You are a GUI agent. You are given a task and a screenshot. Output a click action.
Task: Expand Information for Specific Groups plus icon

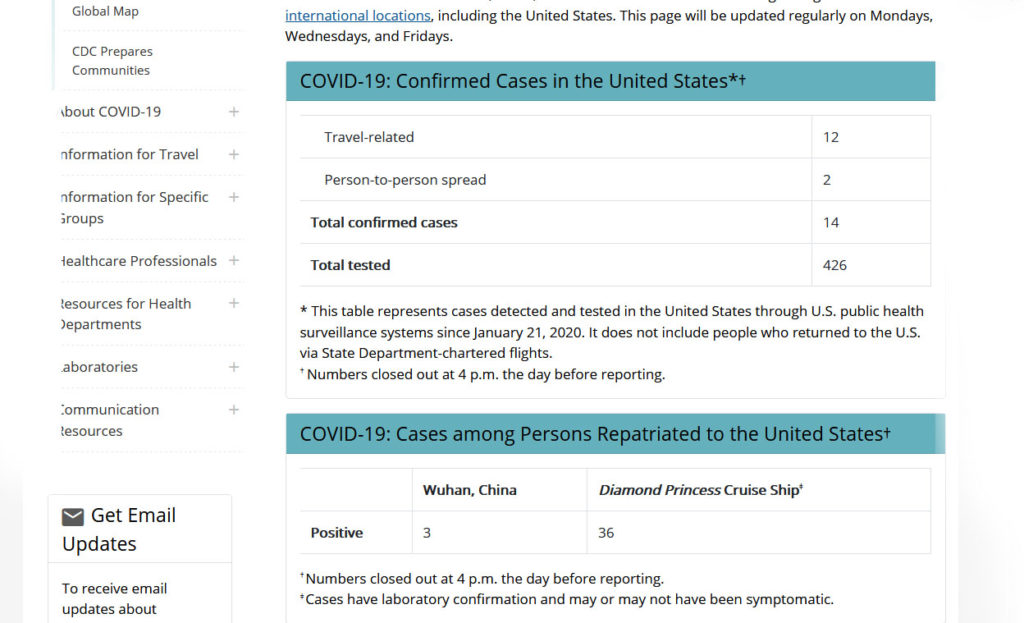point(233,197)
